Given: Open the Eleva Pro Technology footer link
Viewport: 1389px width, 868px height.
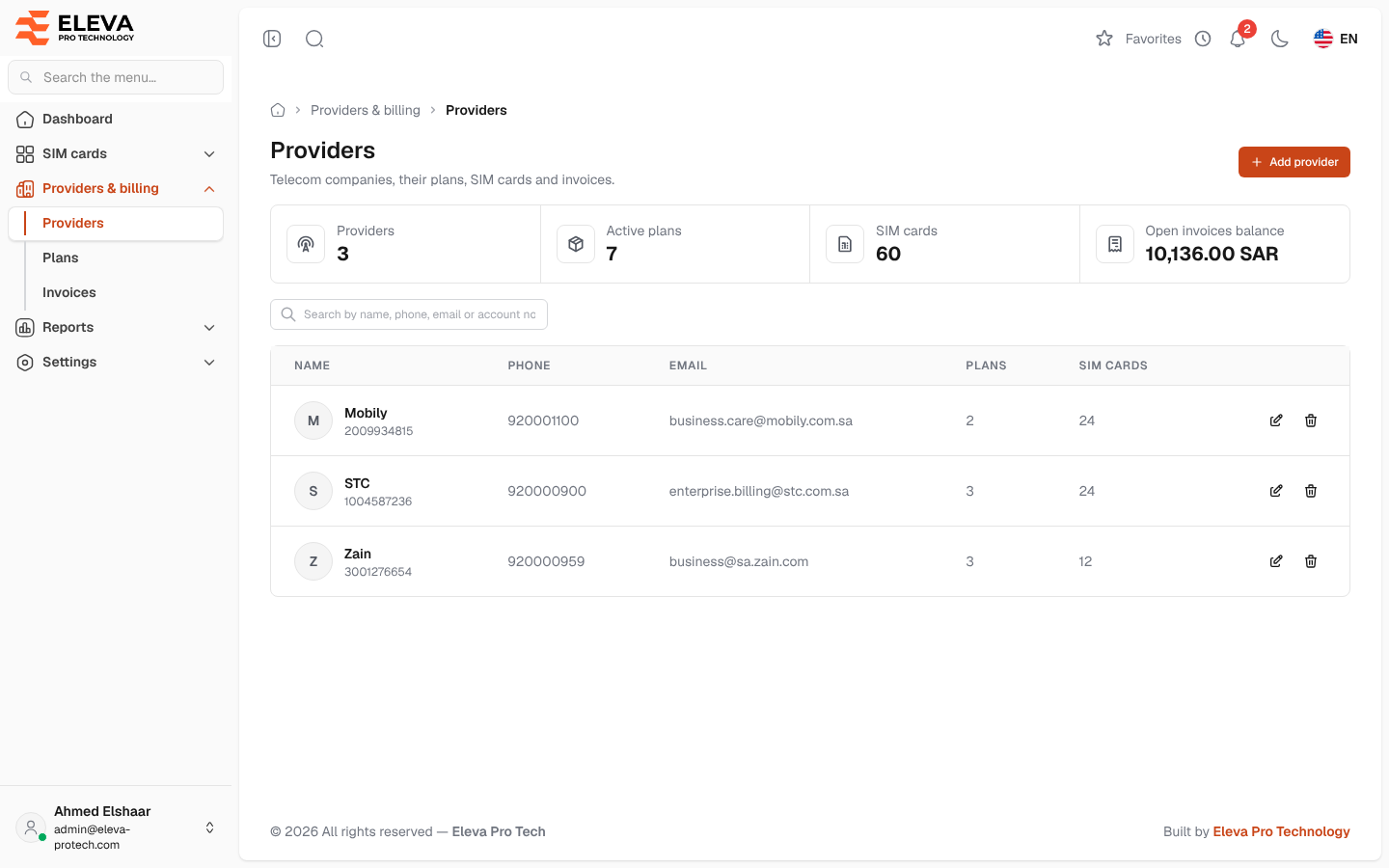Looking at the screenshot, I should pos(1281,831).
